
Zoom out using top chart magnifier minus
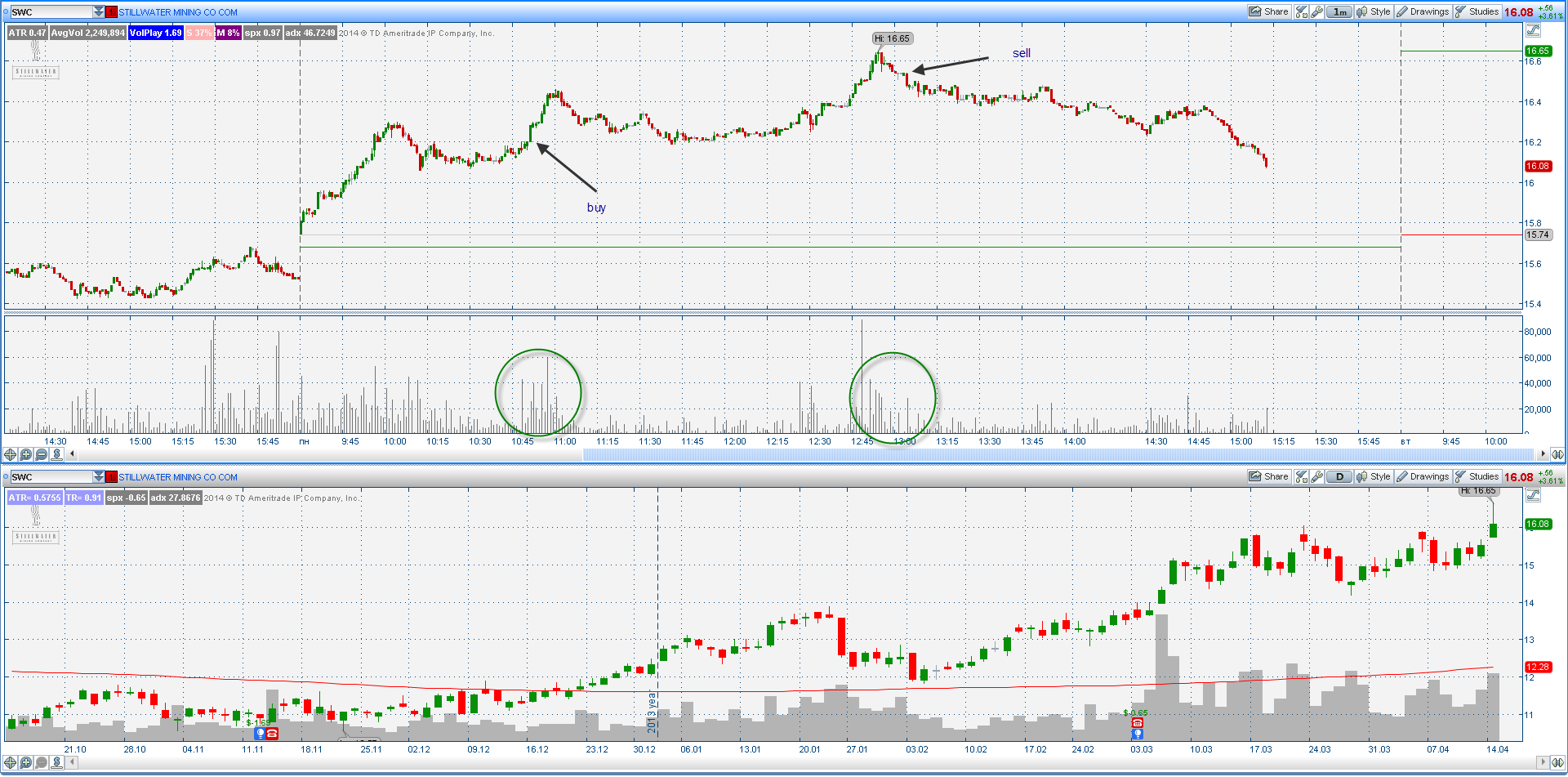[41, 454]
